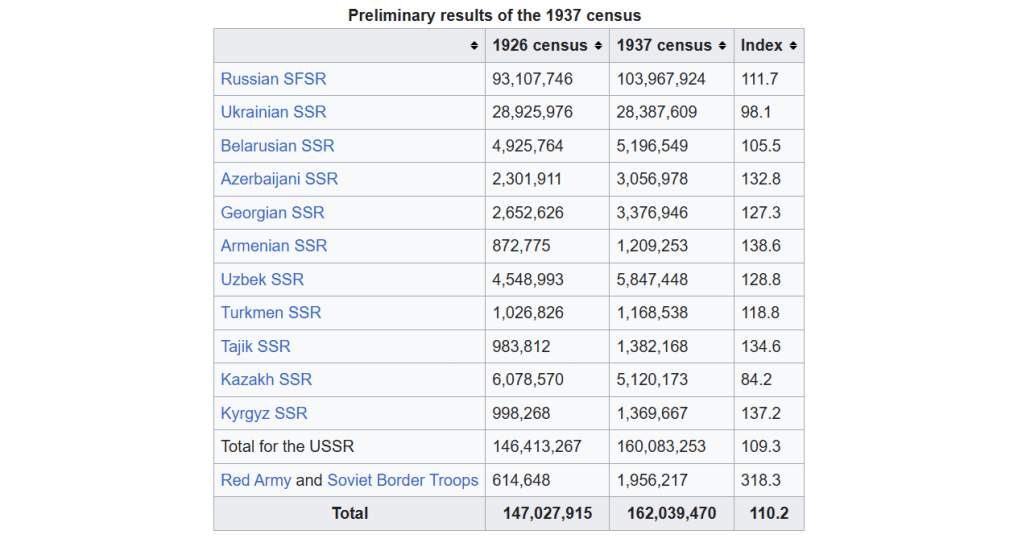The width and height of the screenshot is (1022, 543).
Task: Open the Kazakh SSR link
Action: (266, 380)
